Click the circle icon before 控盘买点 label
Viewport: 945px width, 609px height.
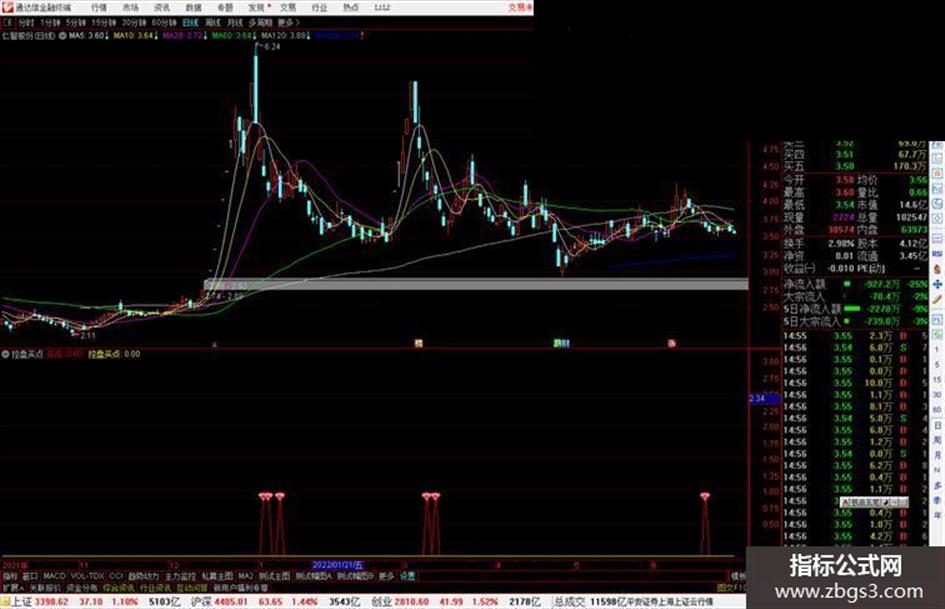click(5, 354)
